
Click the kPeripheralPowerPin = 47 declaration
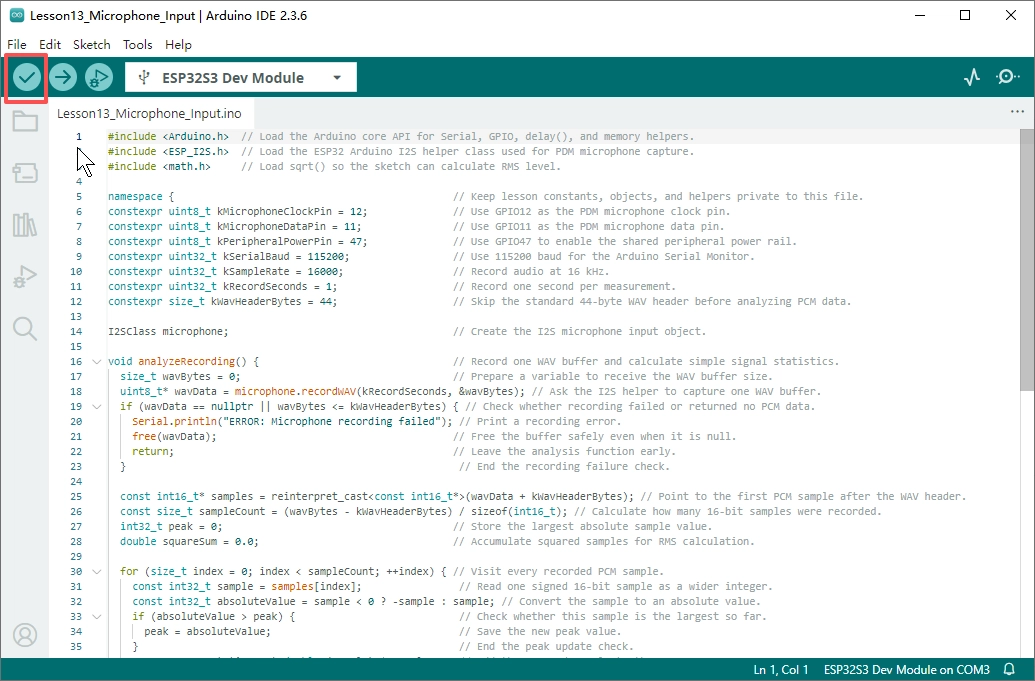click(238, 242)
